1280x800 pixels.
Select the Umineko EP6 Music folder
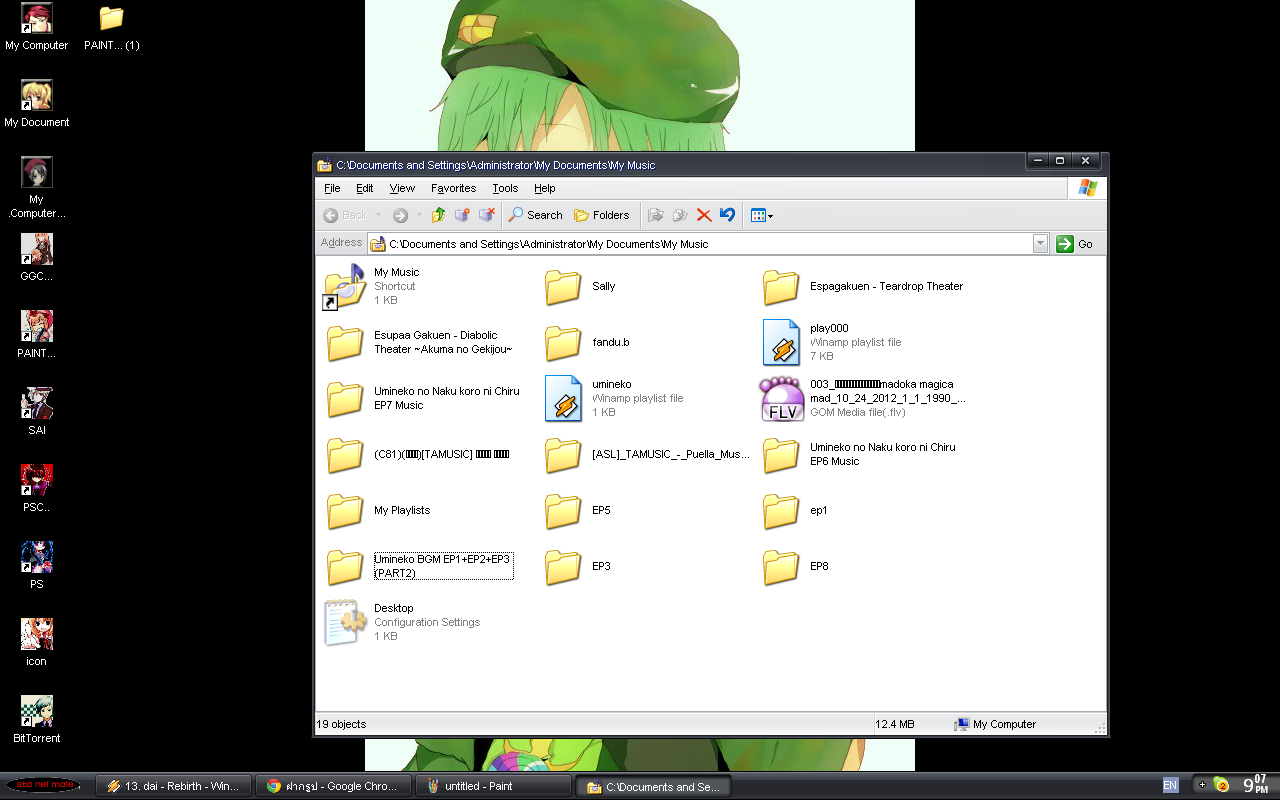781,455
